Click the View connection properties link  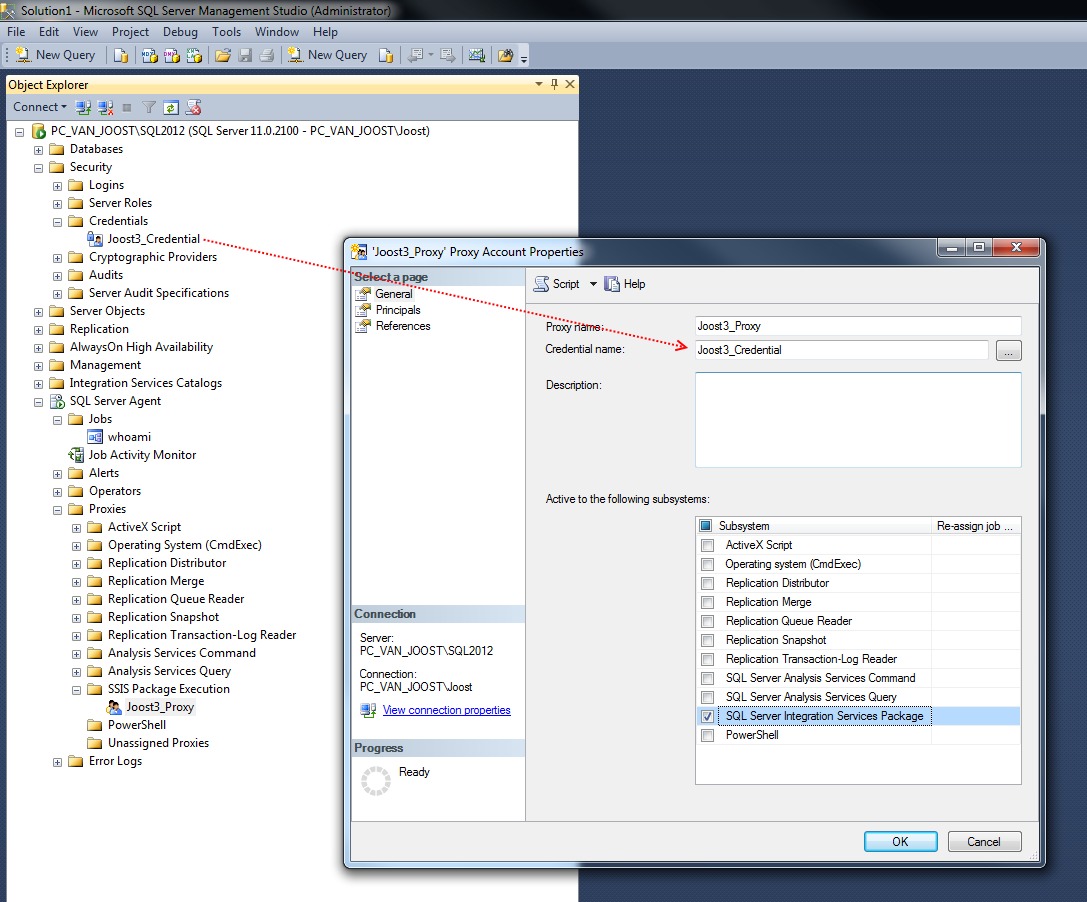pos(446,710)
